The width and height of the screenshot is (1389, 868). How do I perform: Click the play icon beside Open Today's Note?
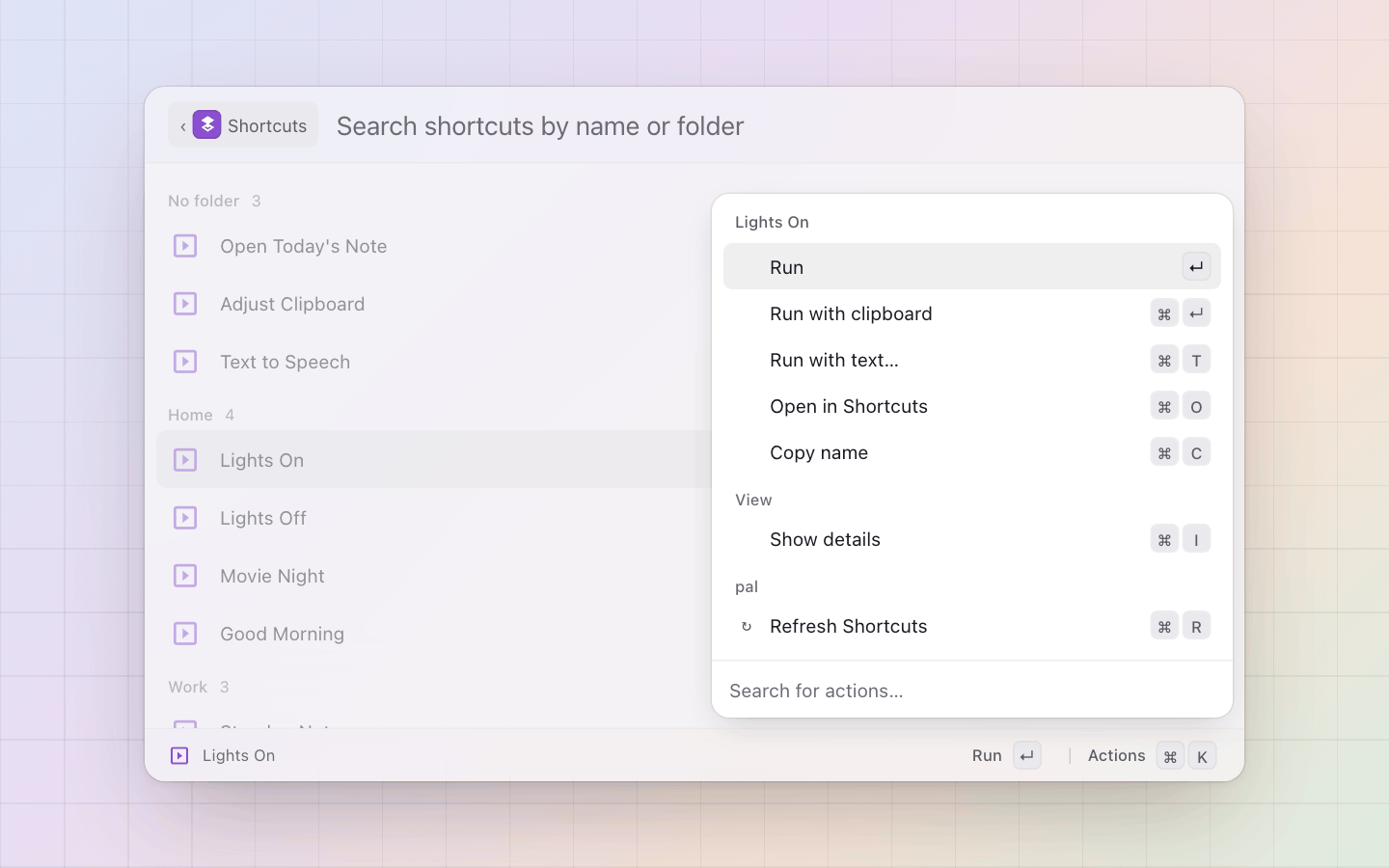[x=185, y=246]
